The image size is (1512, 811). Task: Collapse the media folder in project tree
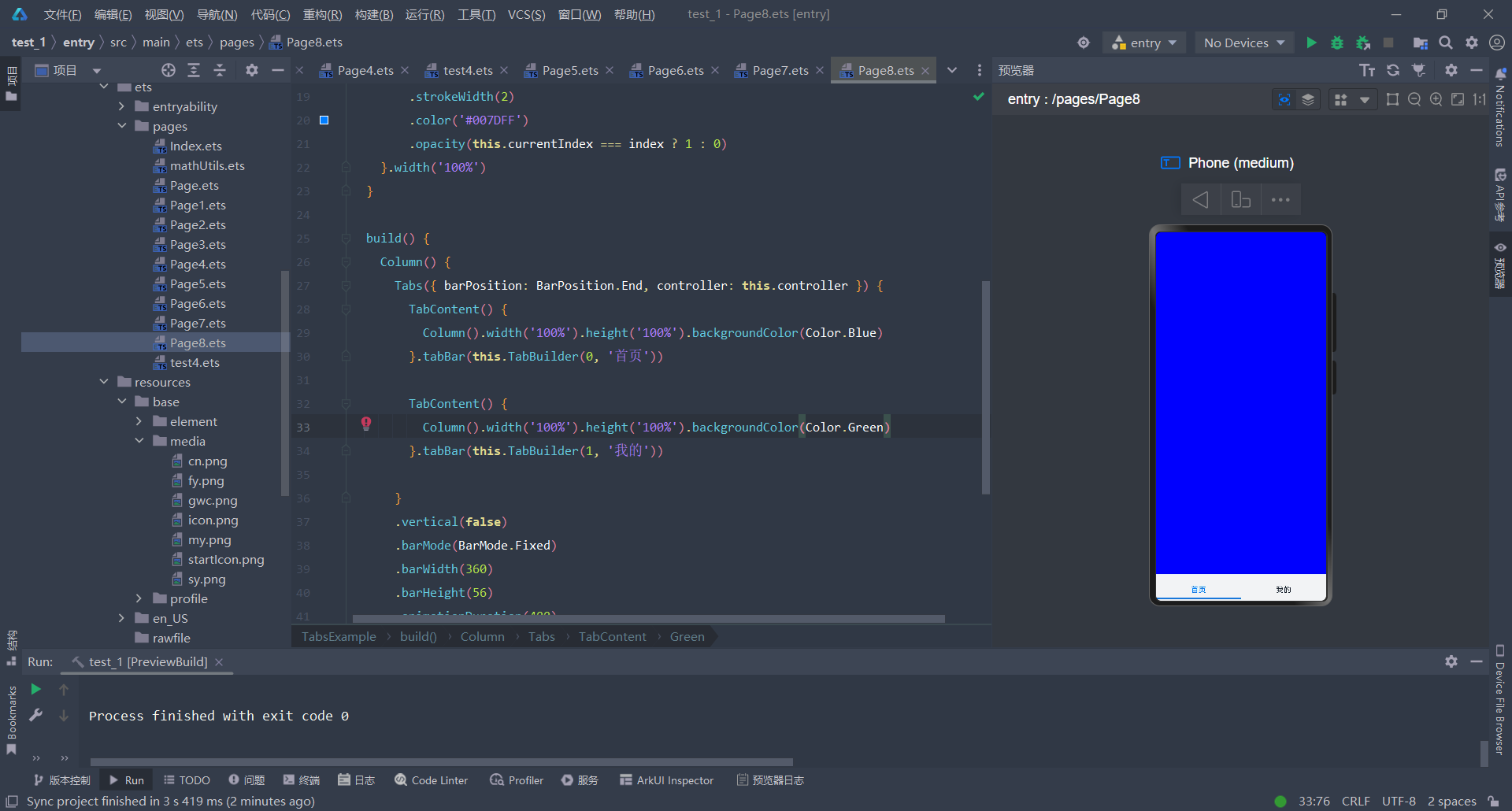tap(139, 441)
